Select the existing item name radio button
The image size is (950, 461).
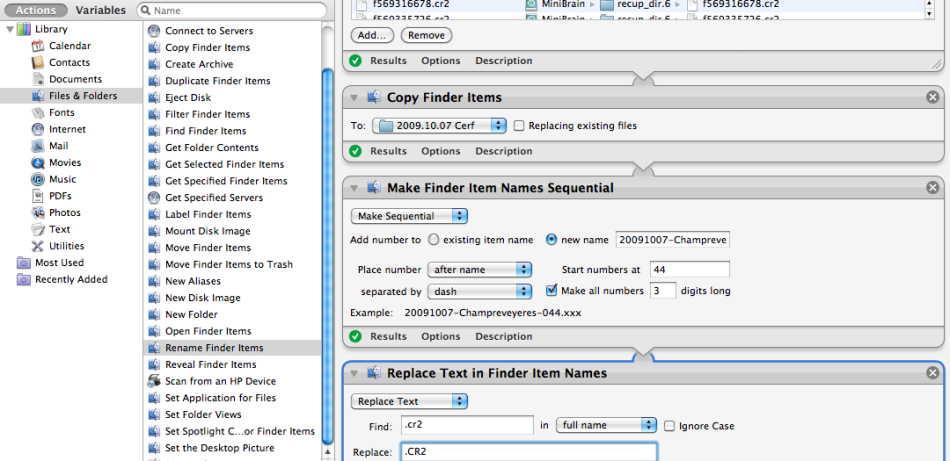433,240
